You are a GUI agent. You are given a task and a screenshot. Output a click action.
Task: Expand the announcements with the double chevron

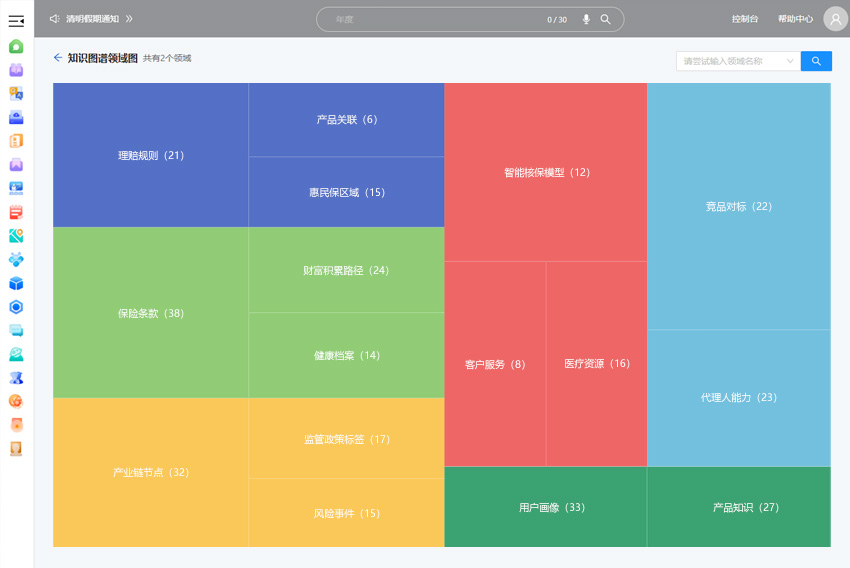pos(129,19)
